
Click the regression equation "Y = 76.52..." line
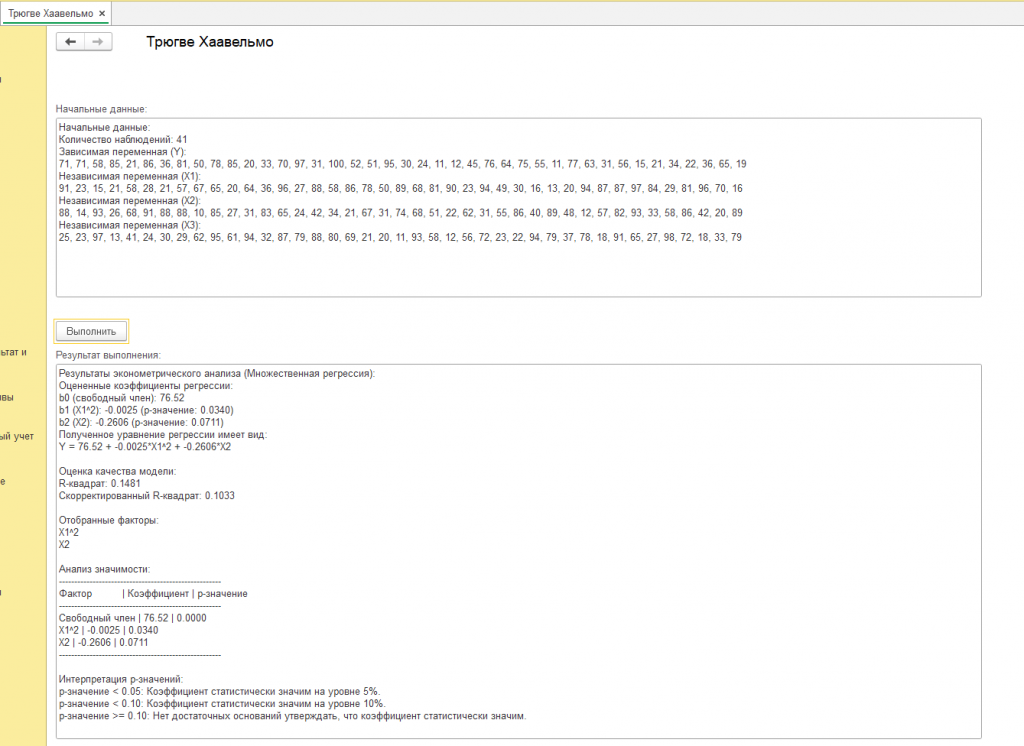point(145,447)
